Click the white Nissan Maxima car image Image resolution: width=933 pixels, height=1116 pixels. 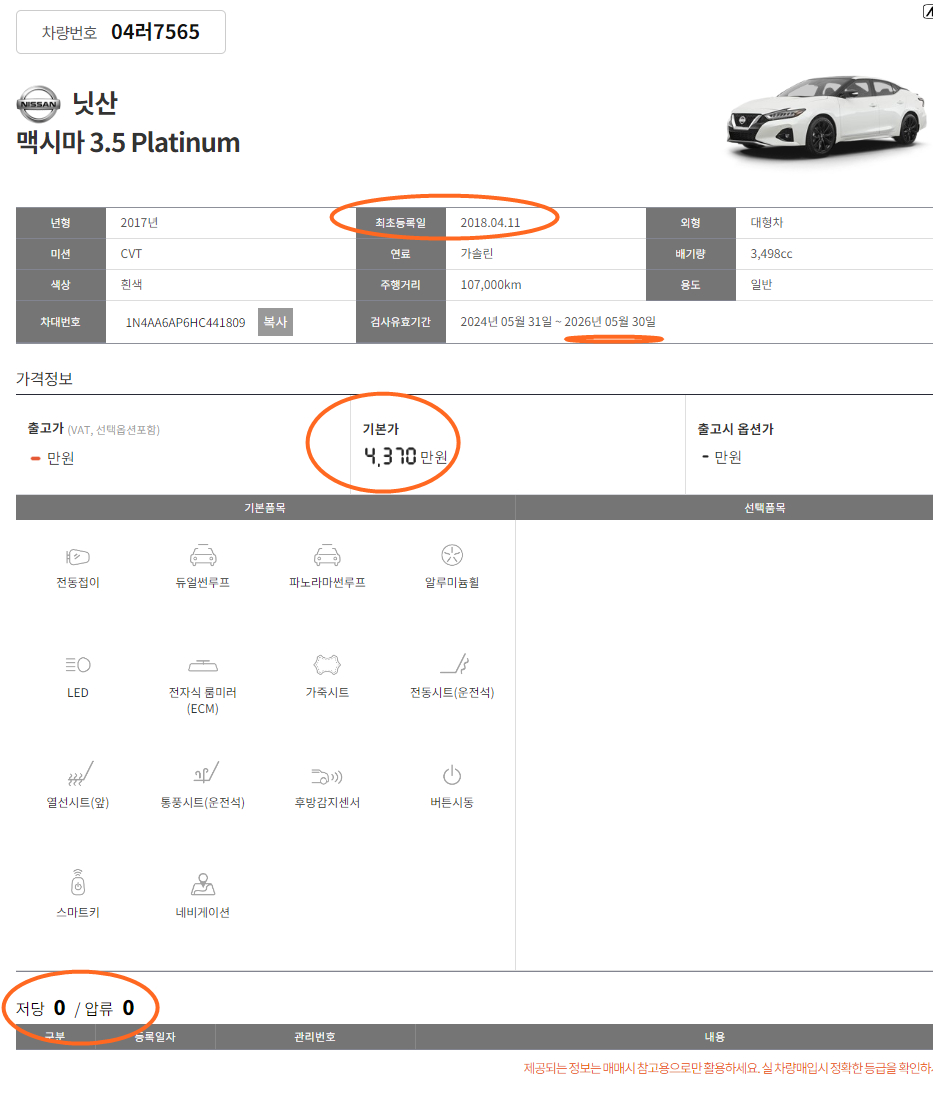(822, 115)
